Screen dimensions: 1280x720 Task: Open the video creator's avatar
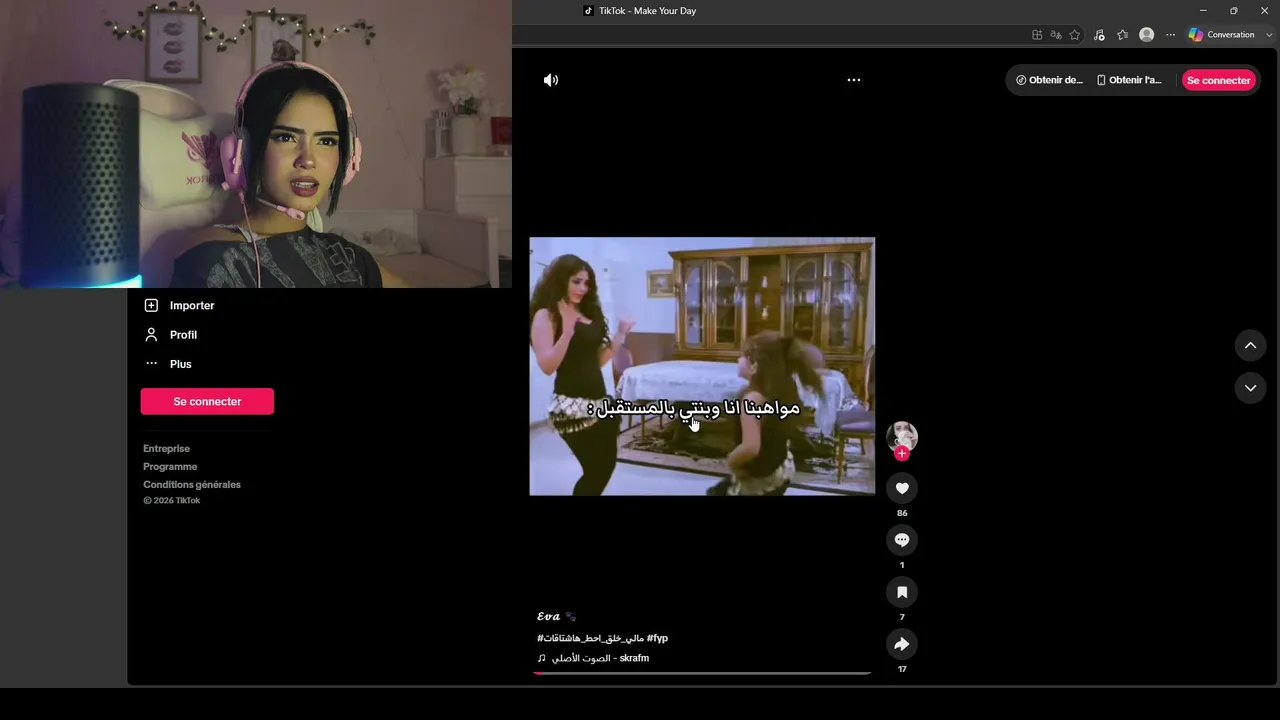(x=902, y=436)
